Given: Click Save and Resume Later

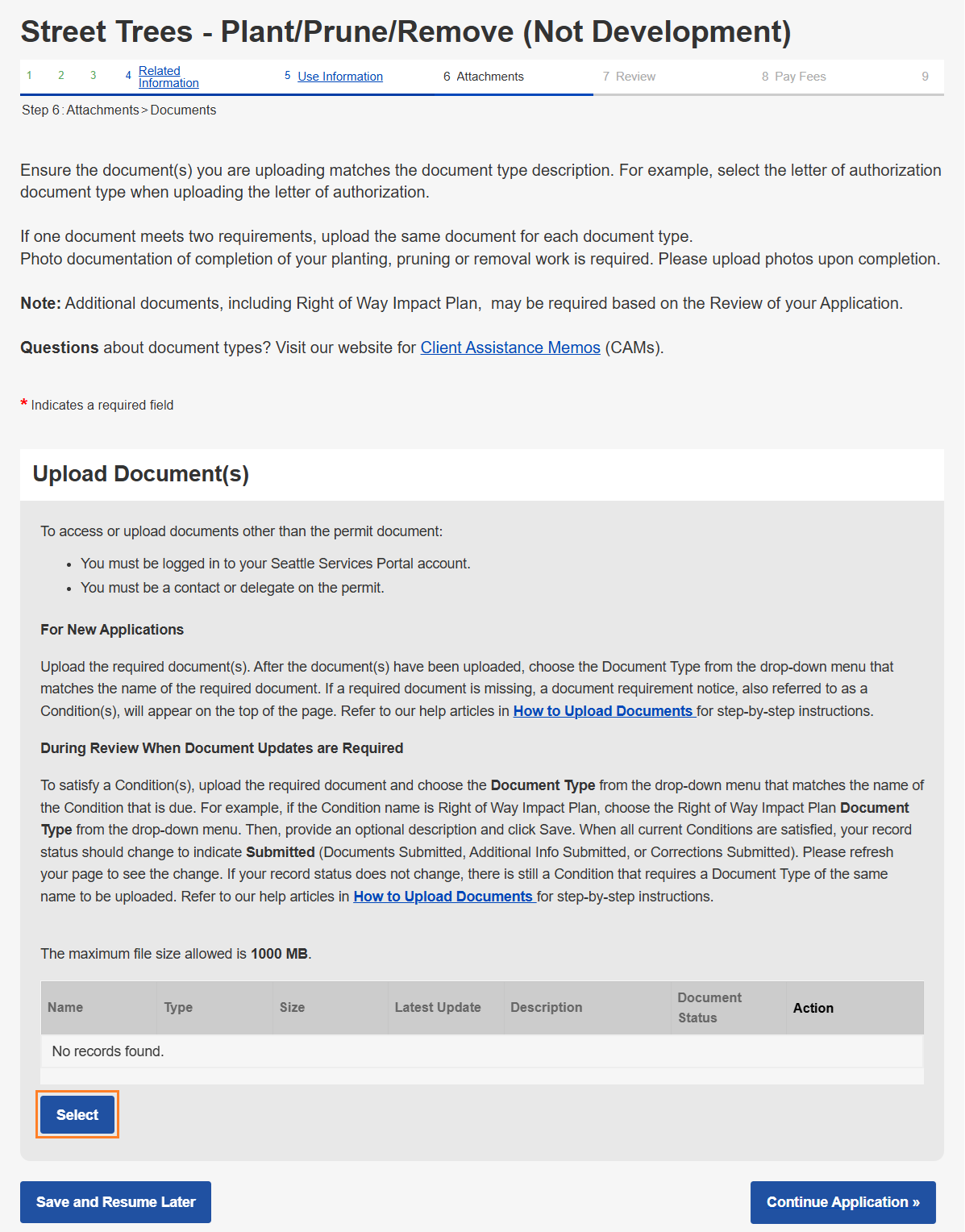Looking at the screenshot, I should pos(115,1202).
